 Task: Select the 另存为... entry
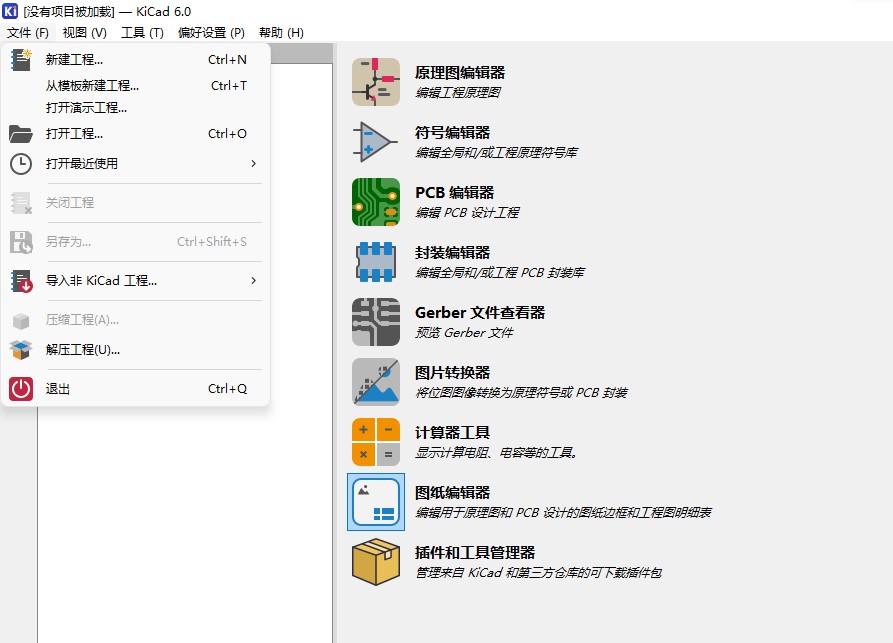coord(136,242)
